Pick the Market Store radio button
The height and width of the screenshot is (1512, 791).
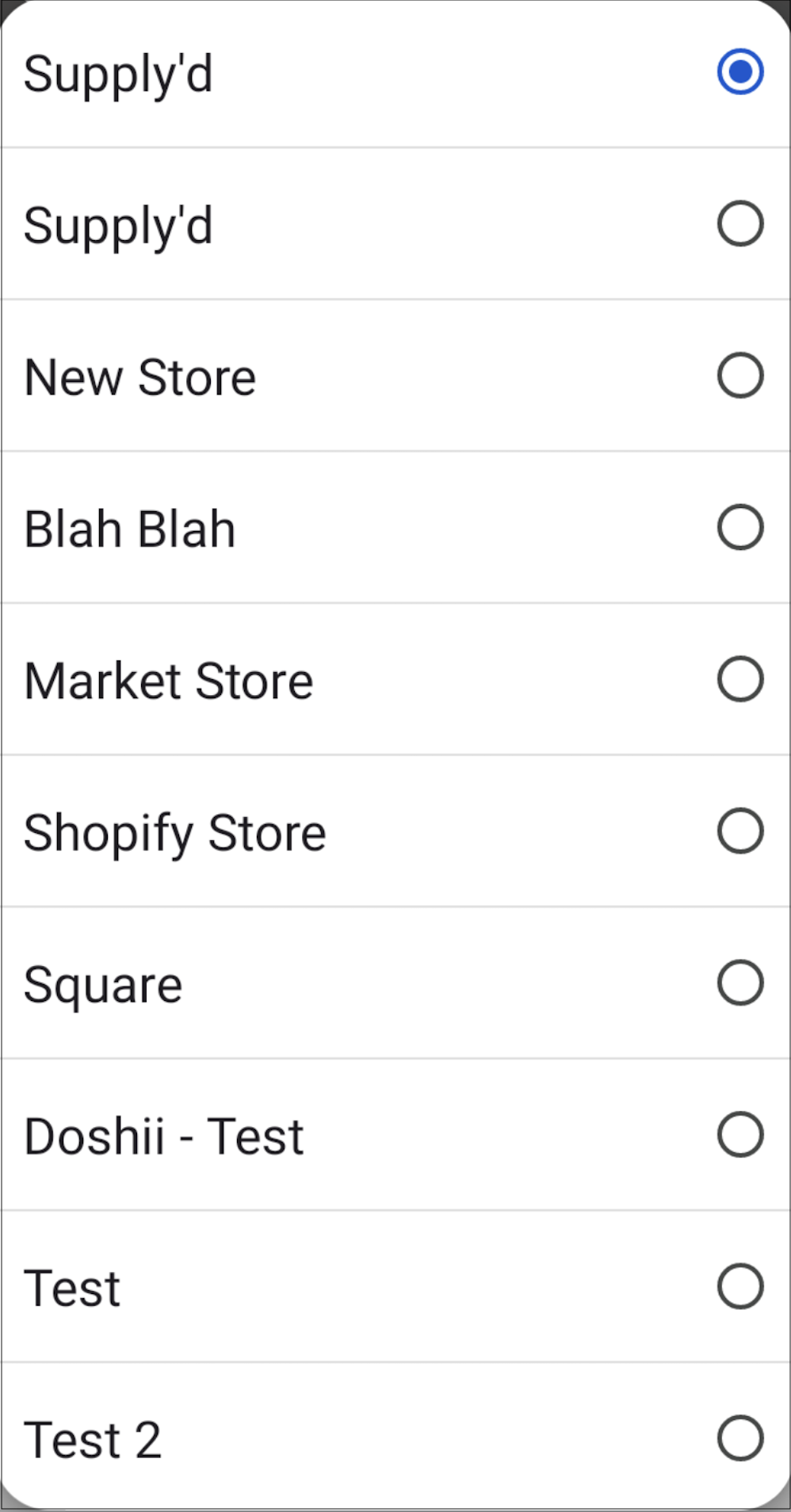point(740,679)
